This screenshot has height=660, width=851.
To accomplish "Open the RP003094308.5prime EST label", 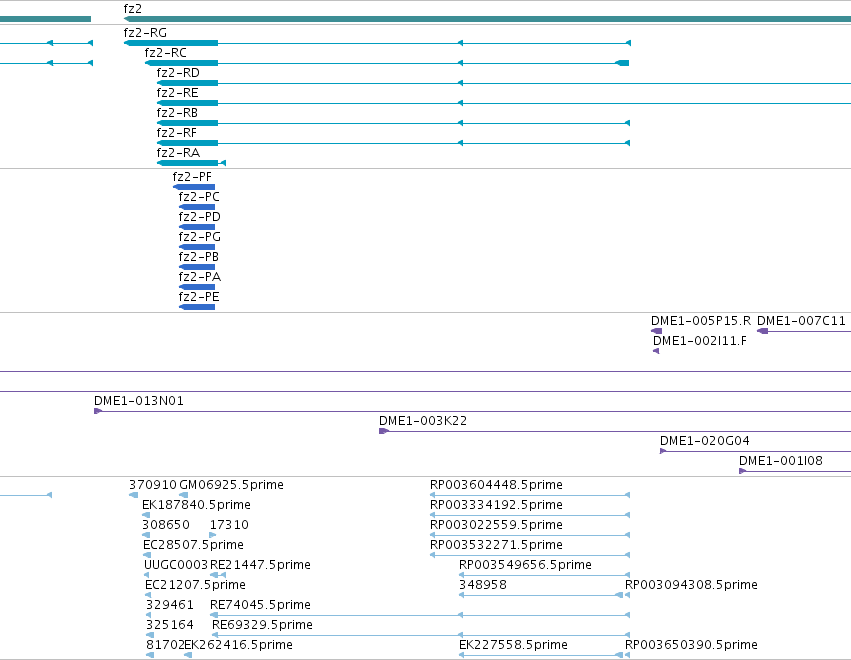I will [x=691, y=585].
